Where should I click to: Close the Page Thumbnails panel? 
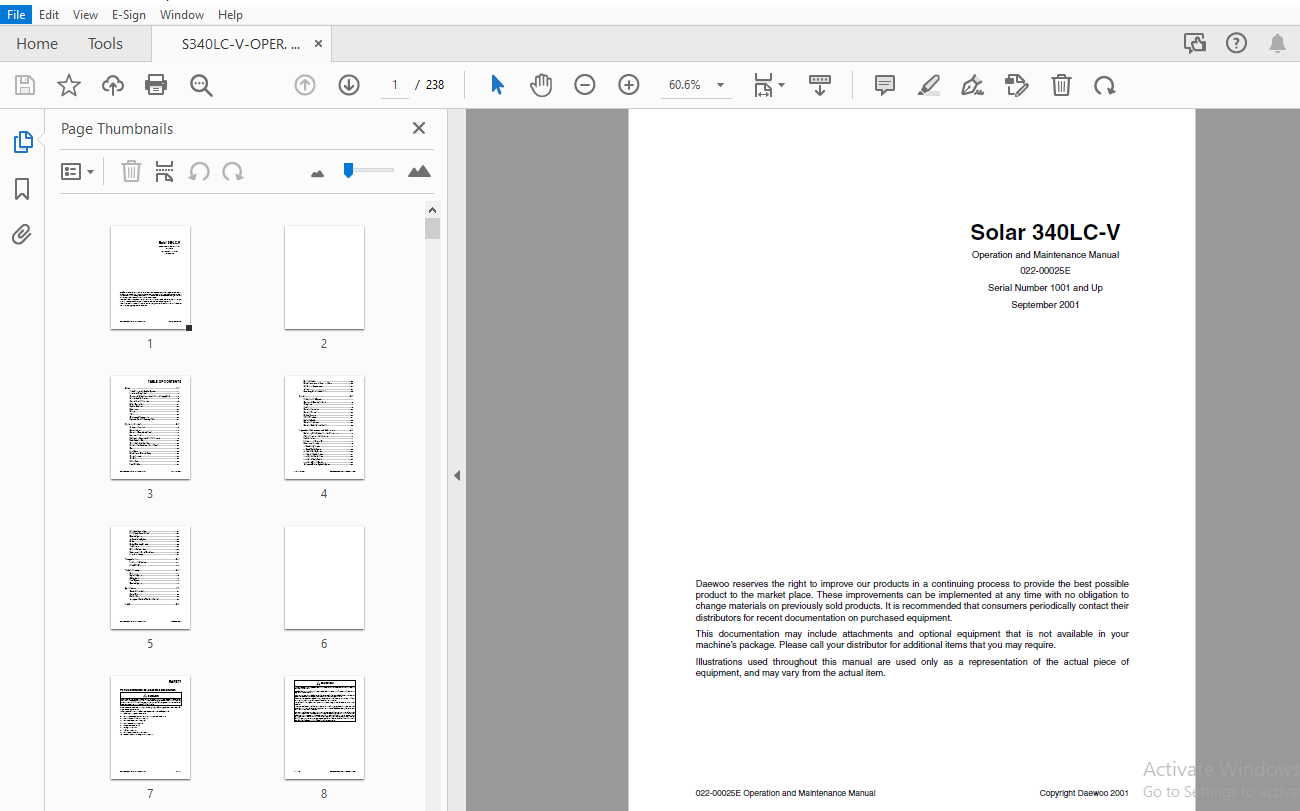pos(419,128)
